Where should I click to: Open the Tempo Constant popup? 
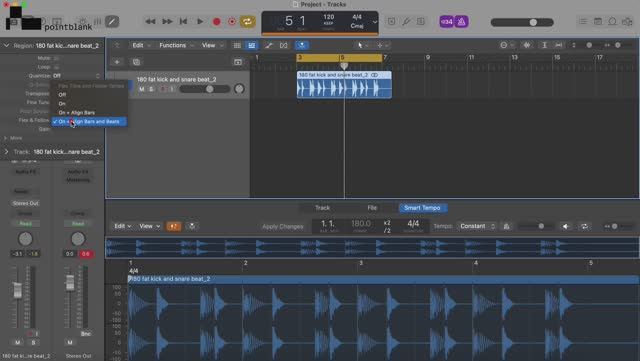coord(478,226)
